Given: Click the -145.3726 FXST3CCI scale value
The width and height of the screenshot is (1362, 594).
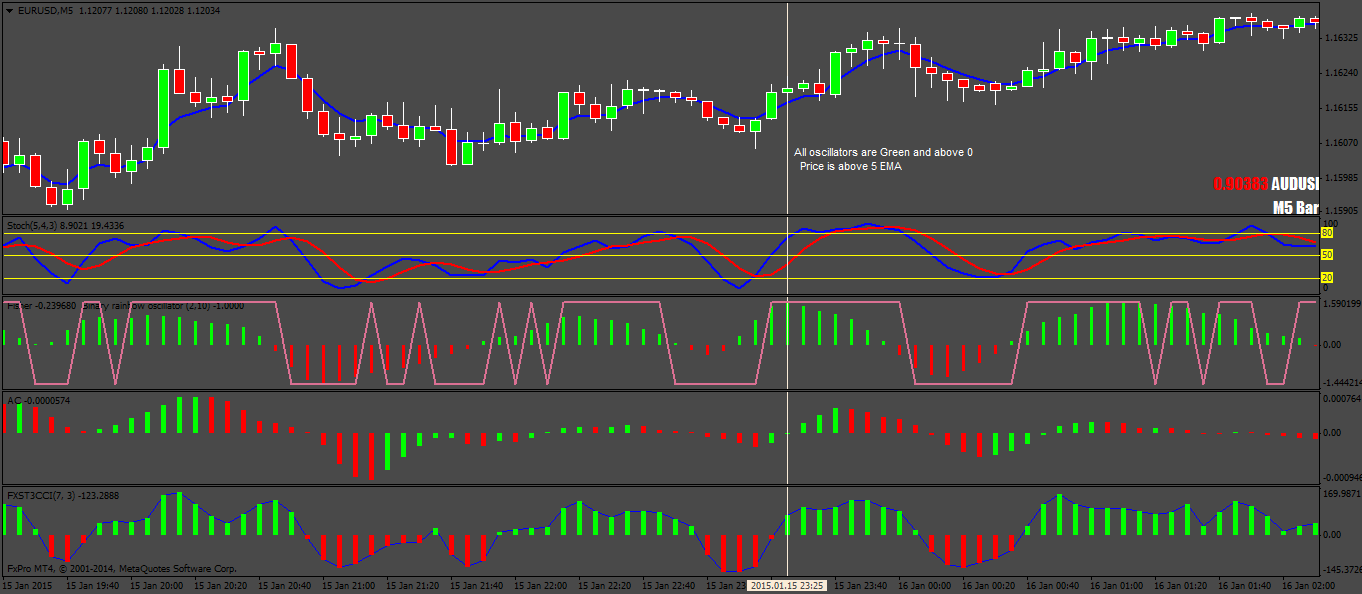Looking at the screenshot, I should 1341,568.
